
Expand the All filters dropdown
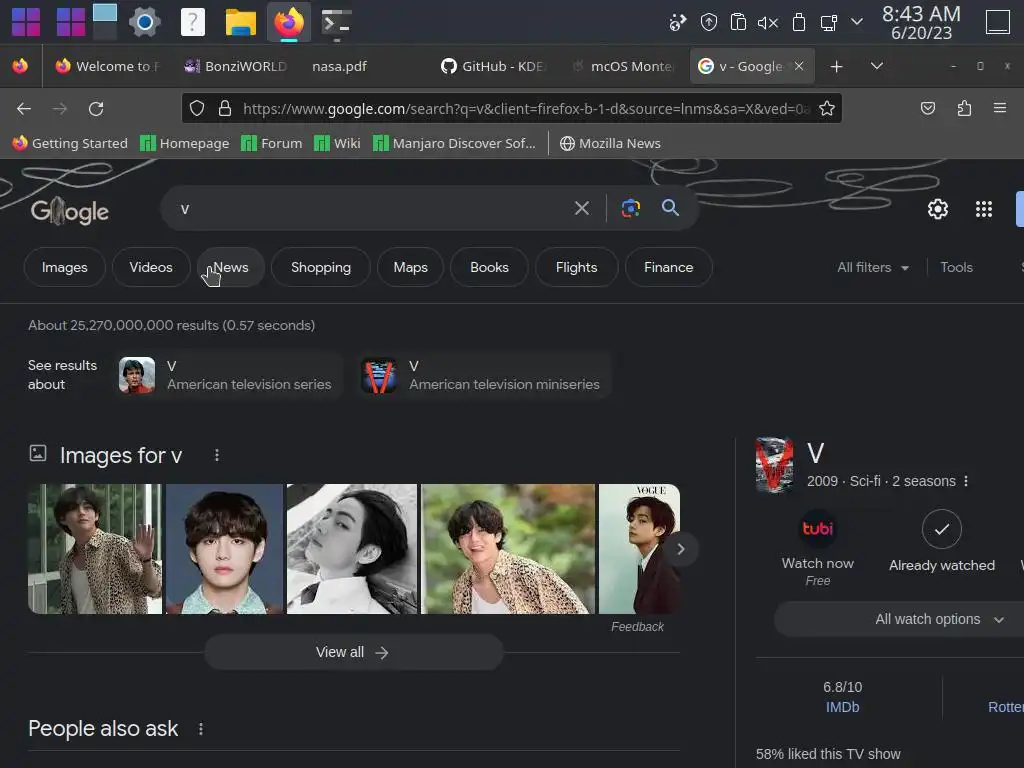(873, 267)
